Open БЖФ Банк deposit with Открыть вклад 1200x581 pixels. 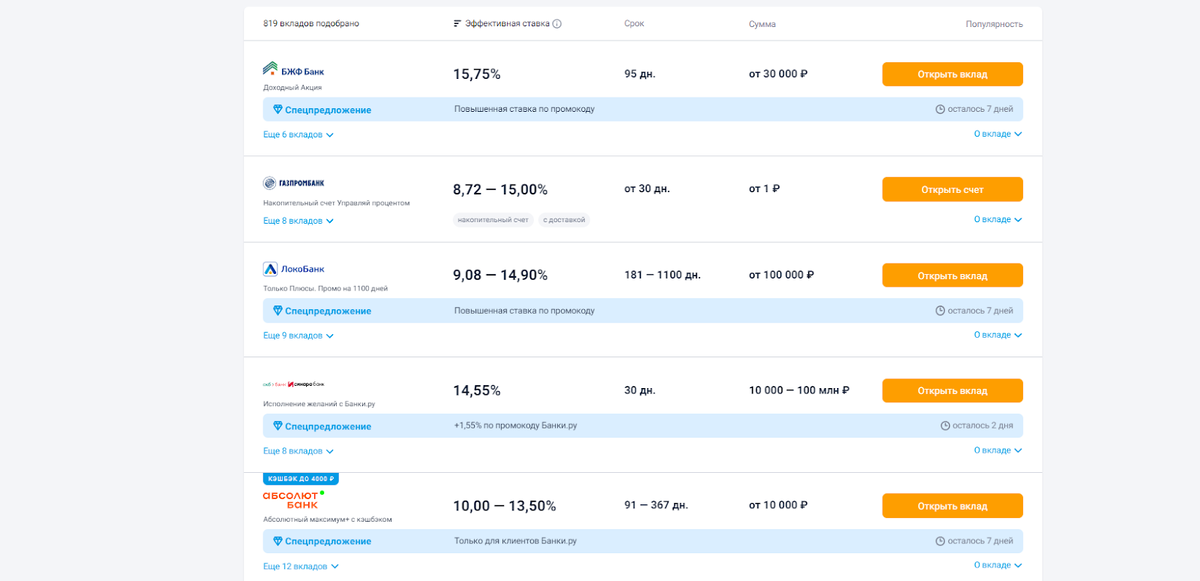tap(952, 75)
